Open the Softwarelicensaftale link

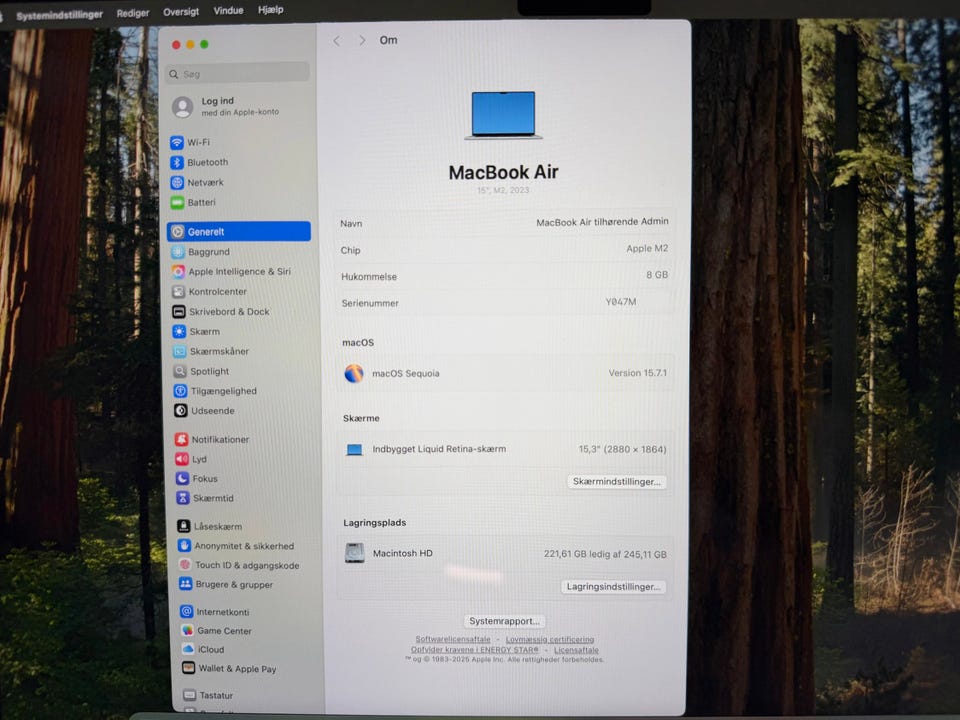[x=452, y=639]
